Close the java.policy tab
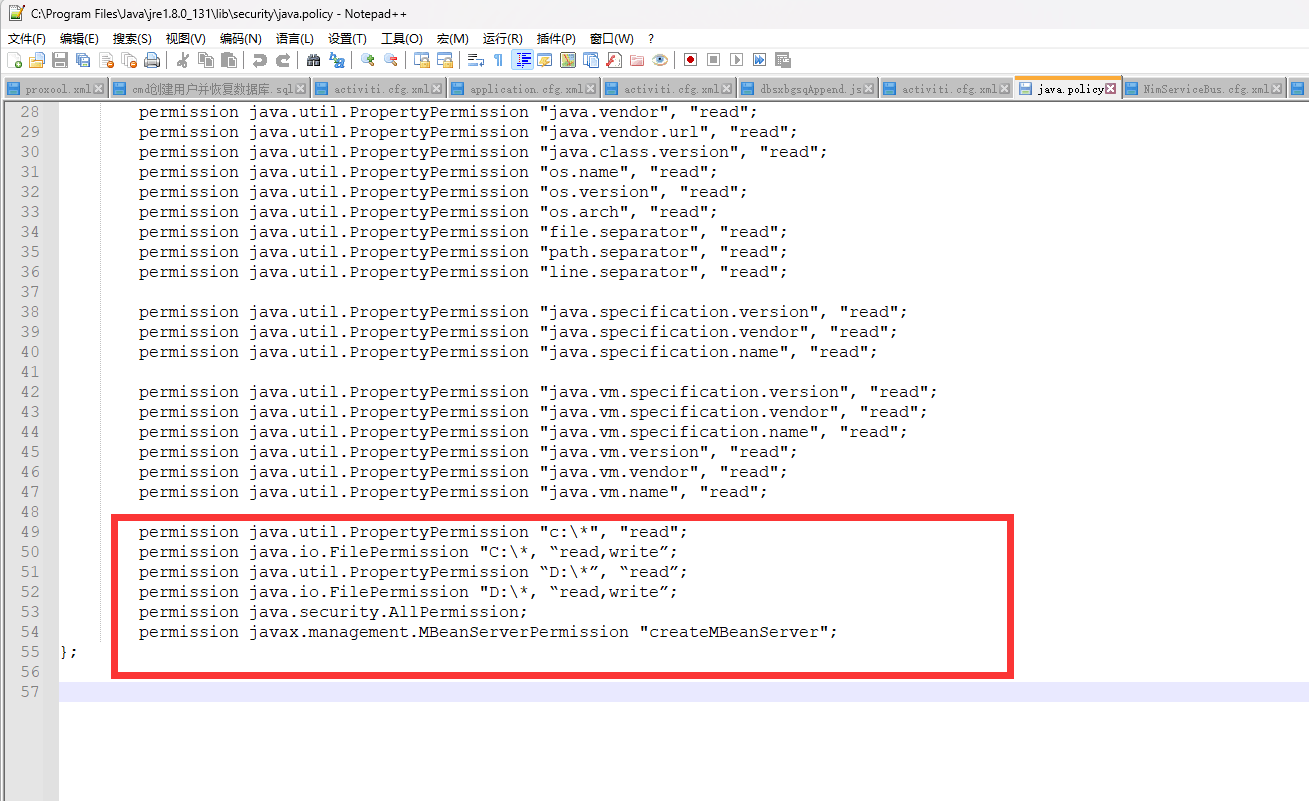The image size is (1309, 801). [1111, 89]
